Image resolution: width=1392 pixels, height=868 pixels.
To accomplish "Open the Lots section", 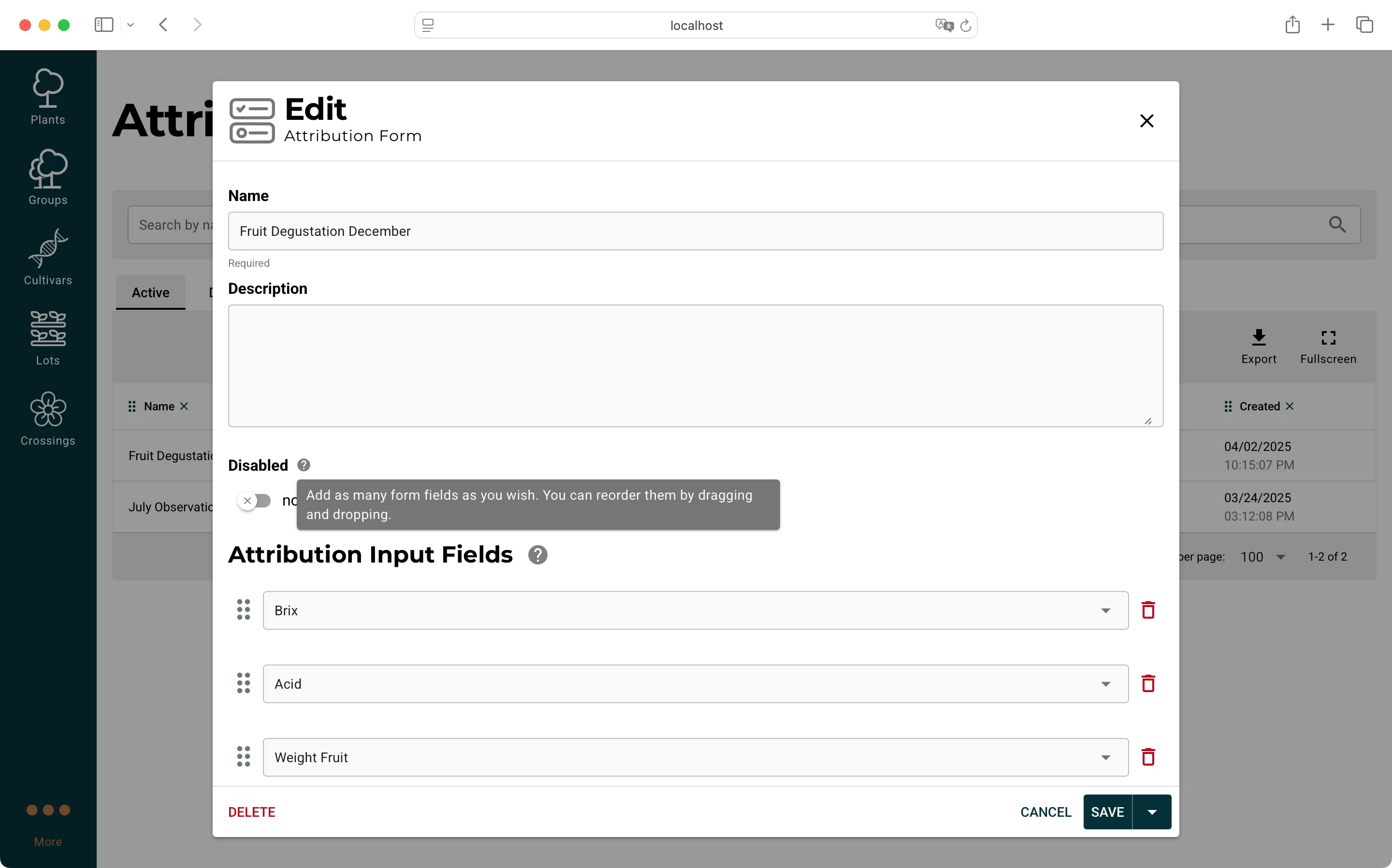I will click(x=48, y=337).
